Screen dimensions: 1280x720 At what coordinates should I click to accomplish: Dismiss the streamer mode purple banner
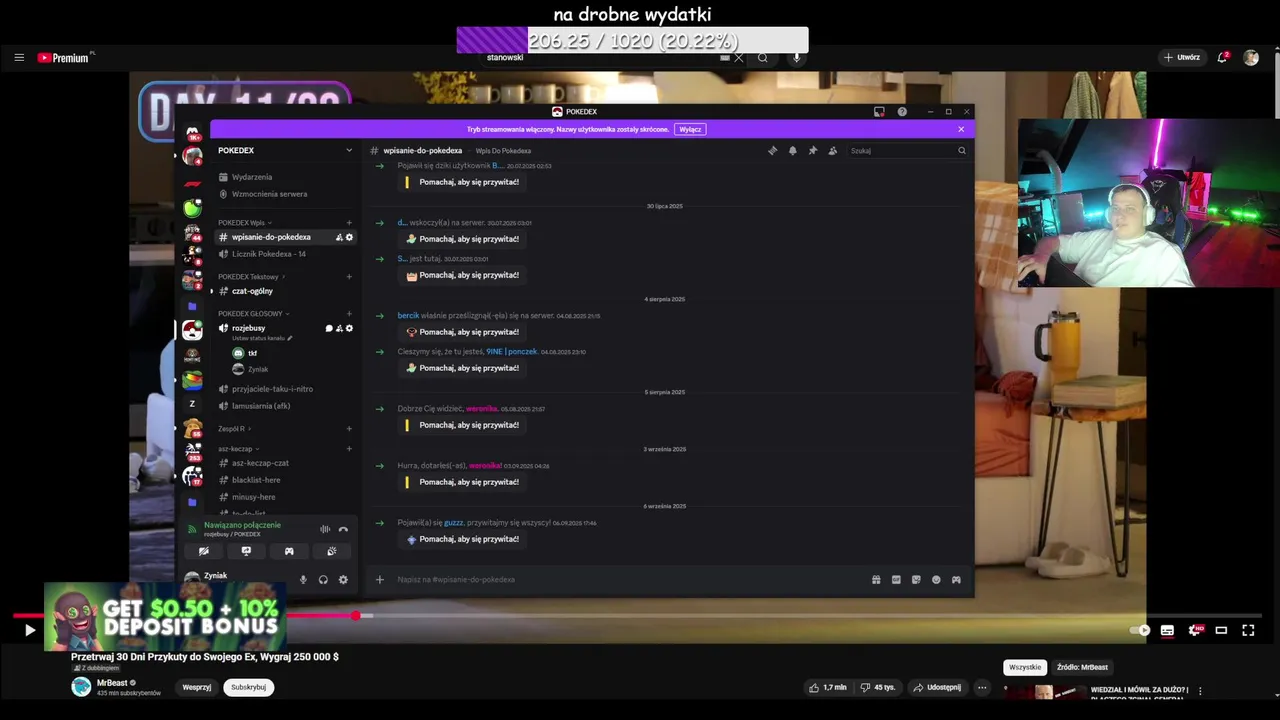pyautogui.click(x=961, y=129)
